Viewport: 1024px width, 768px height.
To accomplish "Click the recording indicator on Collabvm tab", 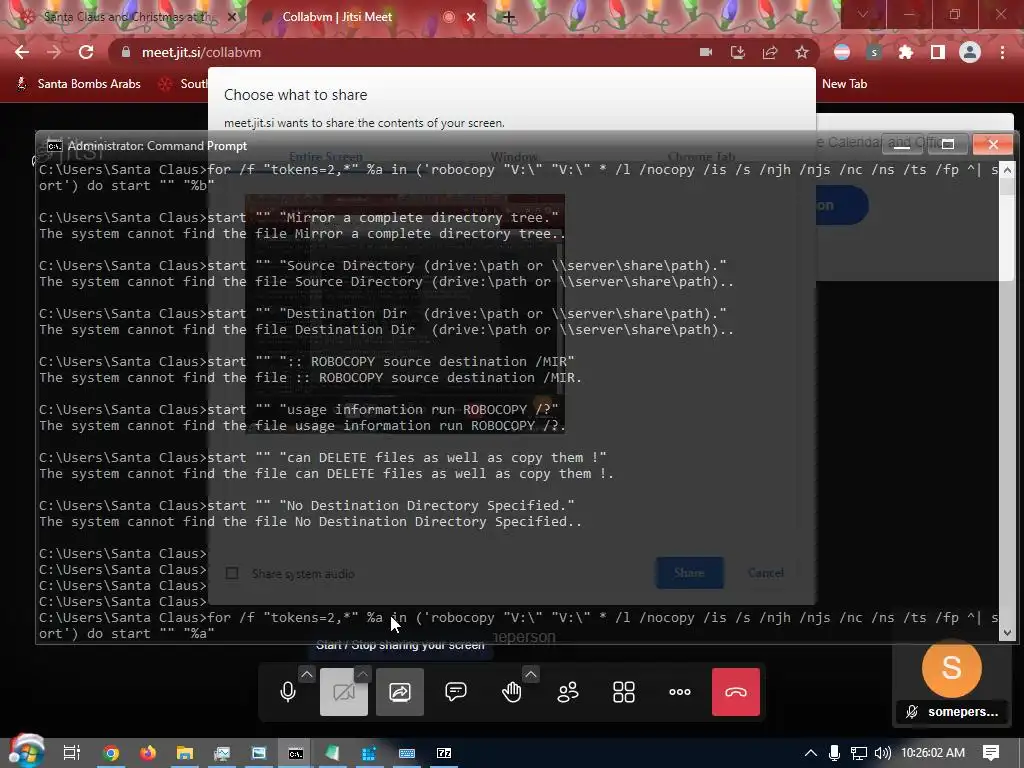I will click(x=449, y=17).
